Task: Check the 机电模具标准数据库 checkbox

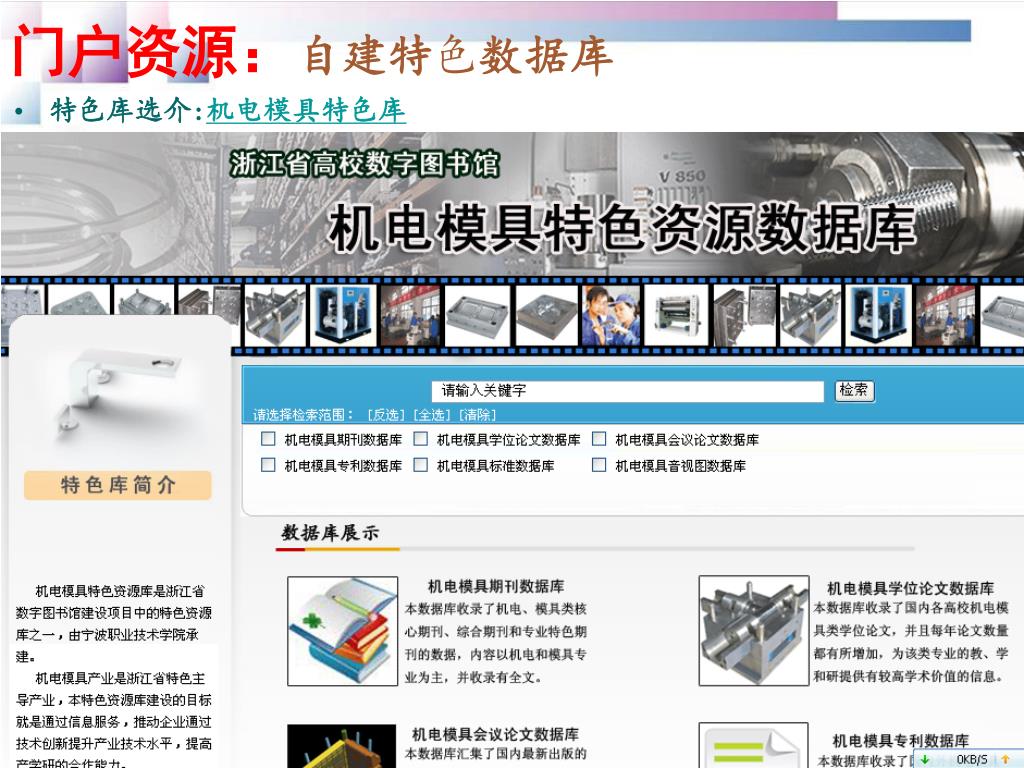Action: point(421,465)
